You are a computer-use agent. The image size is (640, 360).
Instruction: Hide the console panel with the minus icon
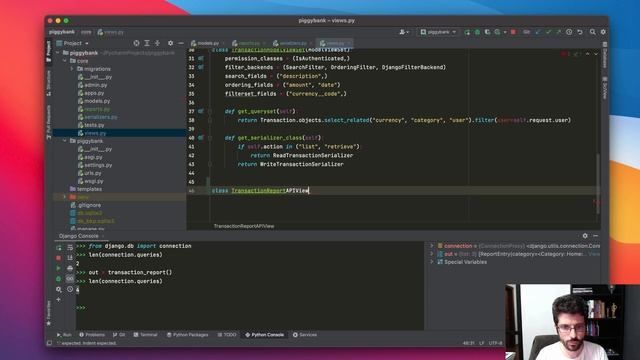click(596, 236)
